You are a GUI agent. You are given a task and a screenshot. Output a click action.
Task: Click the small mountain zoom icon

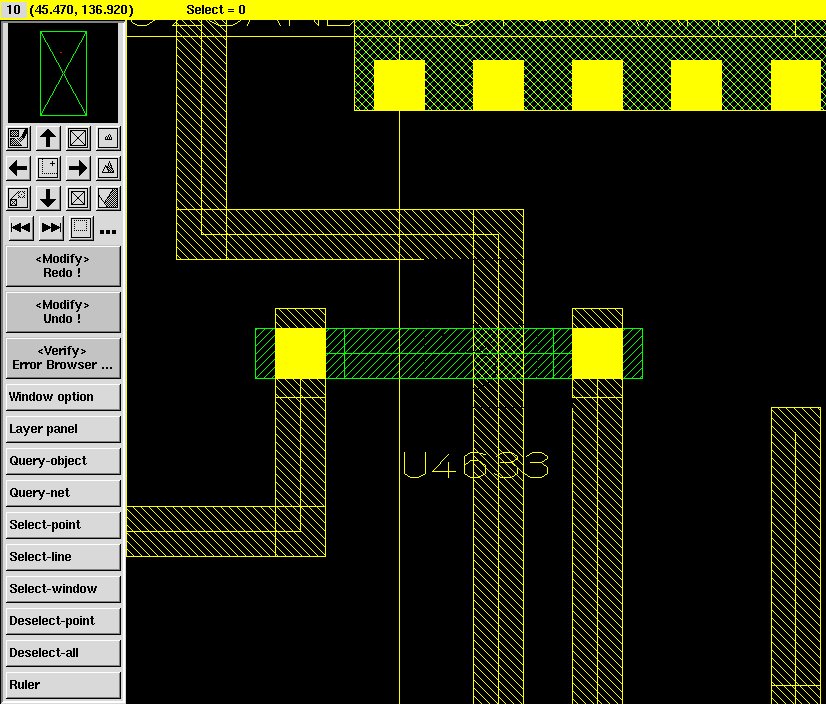point(109,138)
